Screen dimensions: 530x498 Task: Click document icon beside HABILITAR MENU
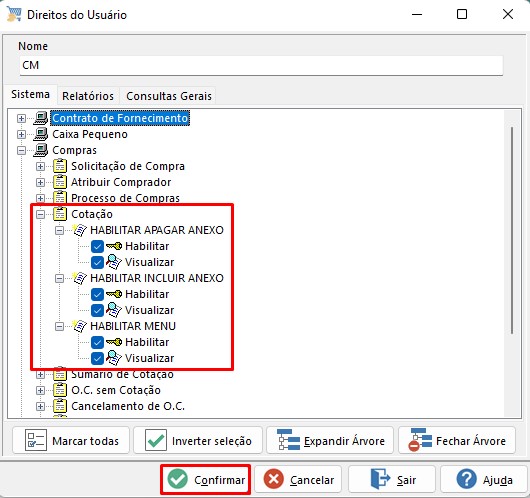79,326
